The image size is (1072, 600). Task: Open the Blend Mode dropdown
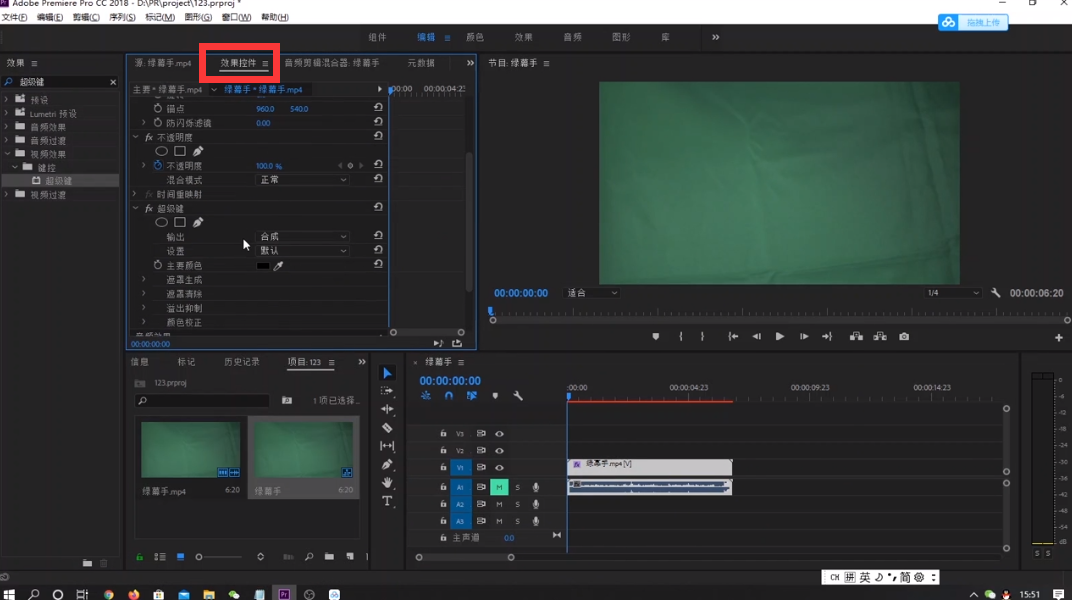tap(302, 180)
